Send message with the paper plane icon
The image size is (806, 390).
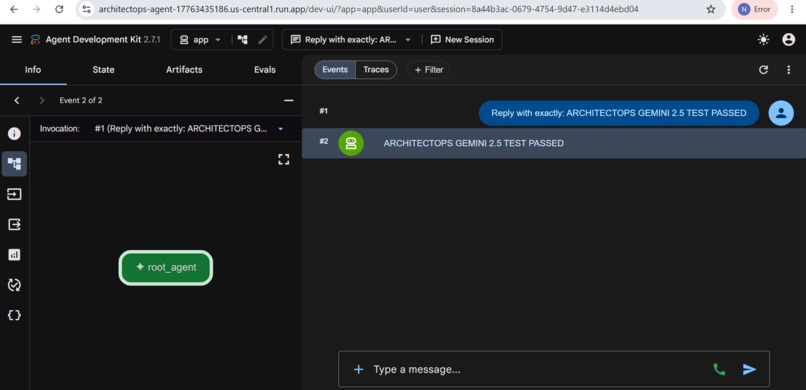pyautogui.click(x=749, y=369)
